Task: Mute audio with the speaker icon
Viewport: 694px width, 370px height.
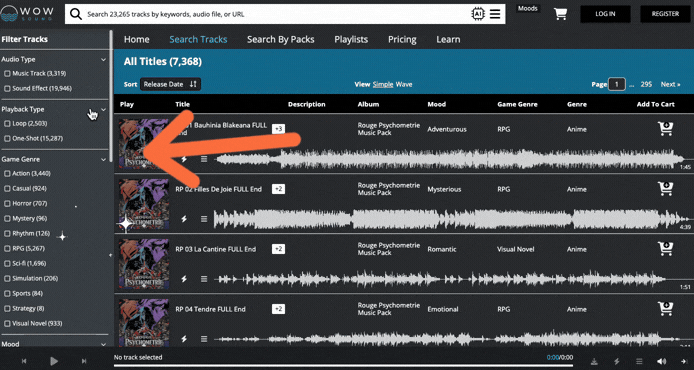Action: click(661, 362)
